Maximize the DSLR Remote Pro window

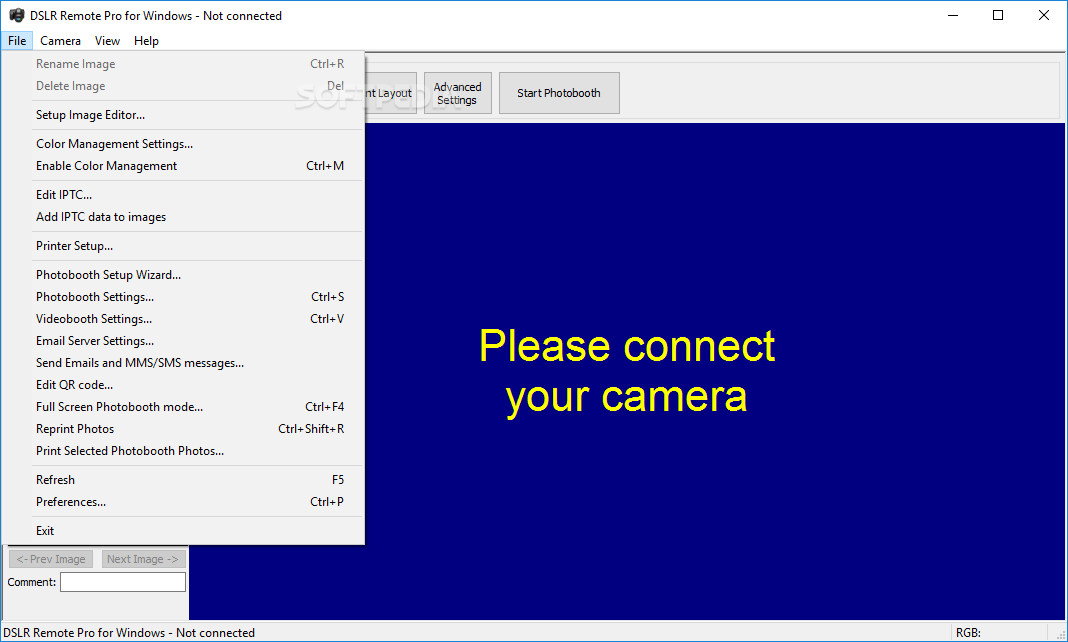[x=998, y=15]
